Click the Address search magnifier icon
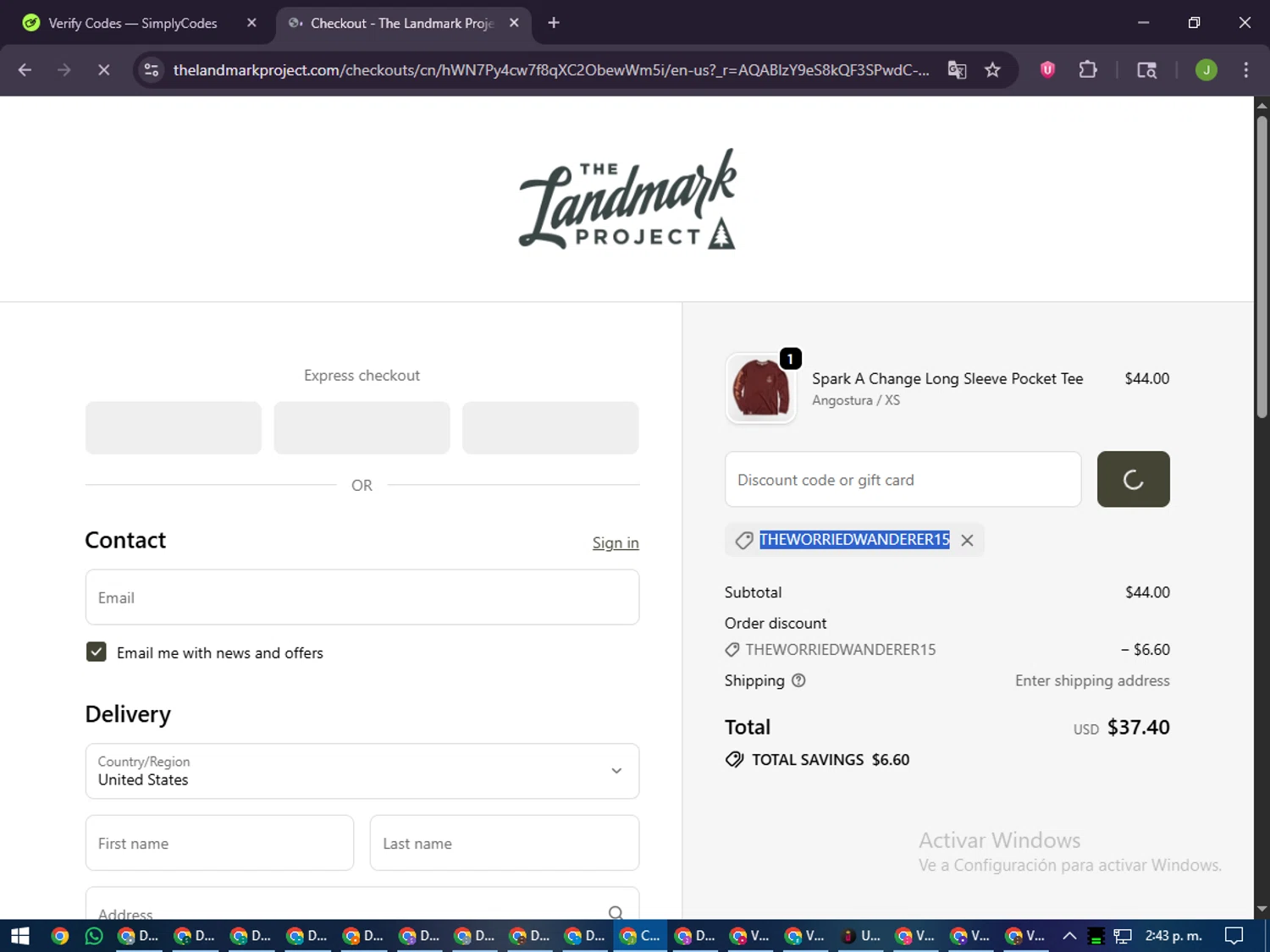 (616, 912)
